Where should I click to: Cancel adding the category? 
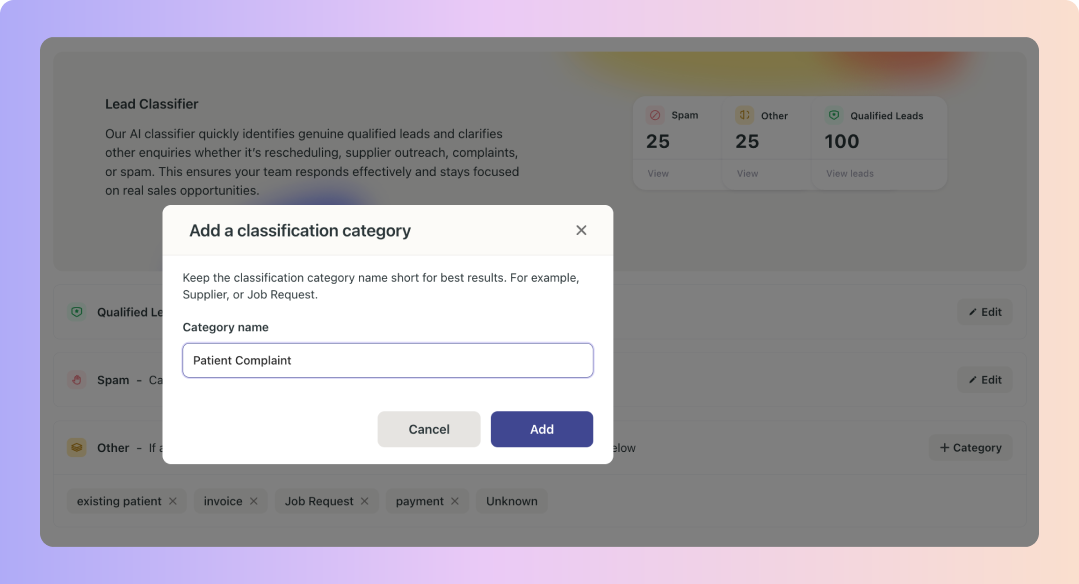pyautogui.click(x=429, y=429)
